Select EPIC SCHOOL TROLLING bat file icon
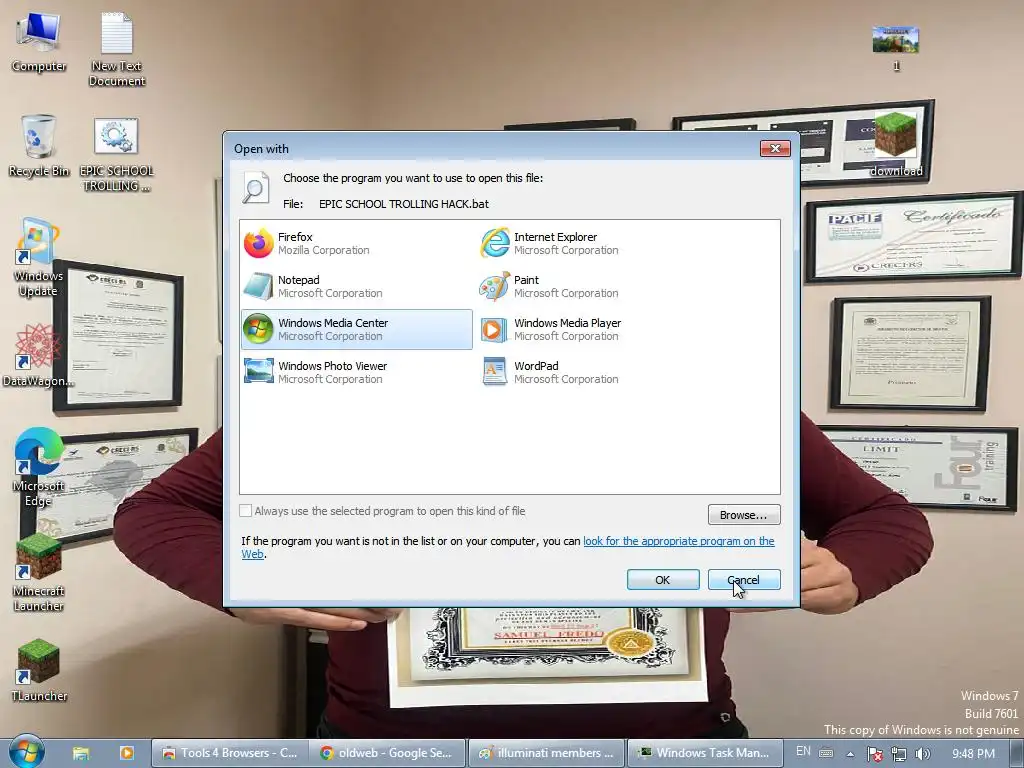The image size is (1024, 768). click(116, 155)
